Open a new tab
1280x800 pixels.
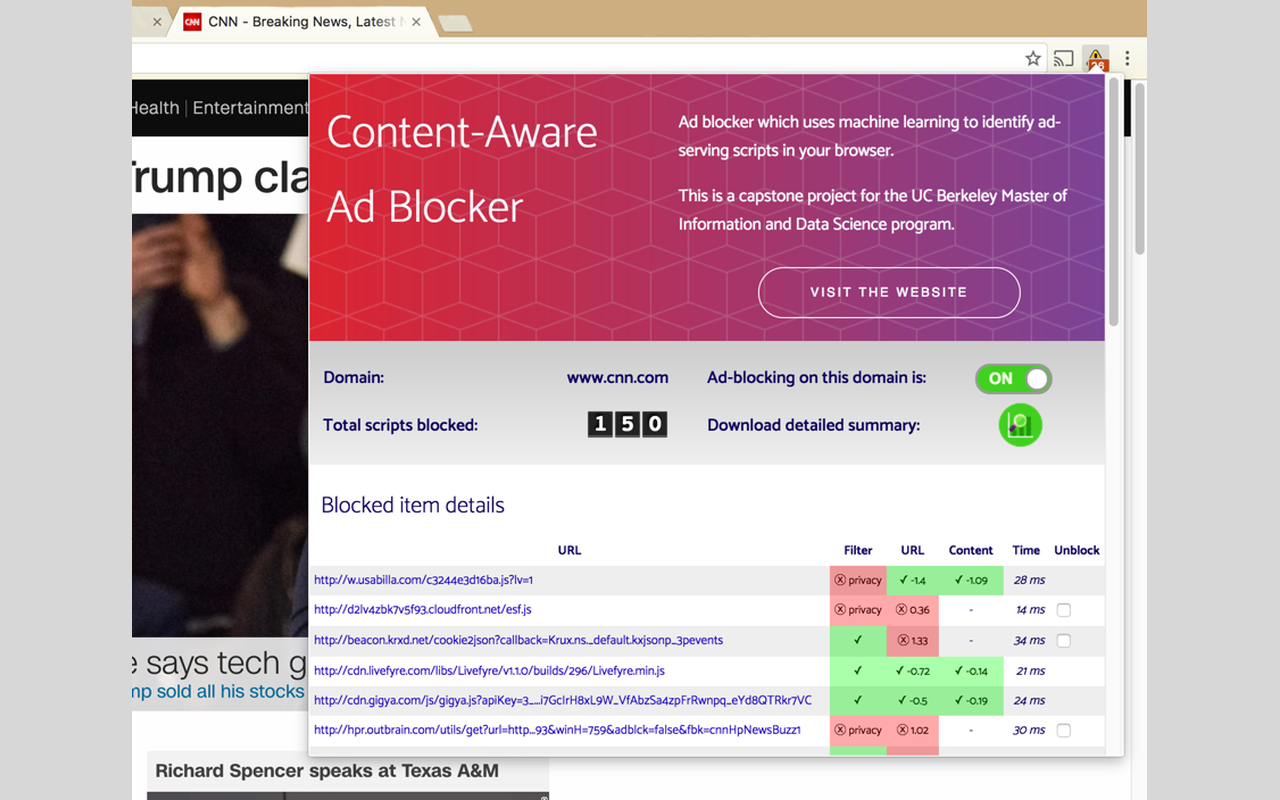(455, 24)
